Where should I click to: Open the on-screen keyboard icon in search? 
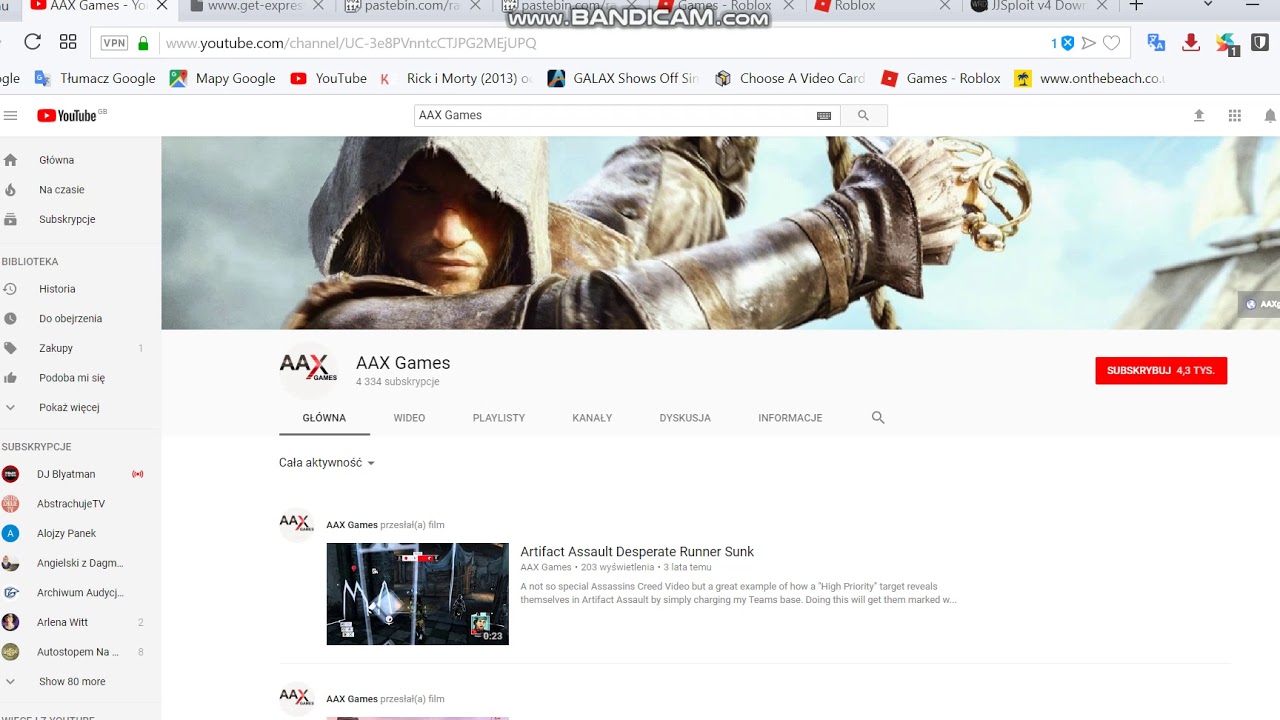[824, 116]
